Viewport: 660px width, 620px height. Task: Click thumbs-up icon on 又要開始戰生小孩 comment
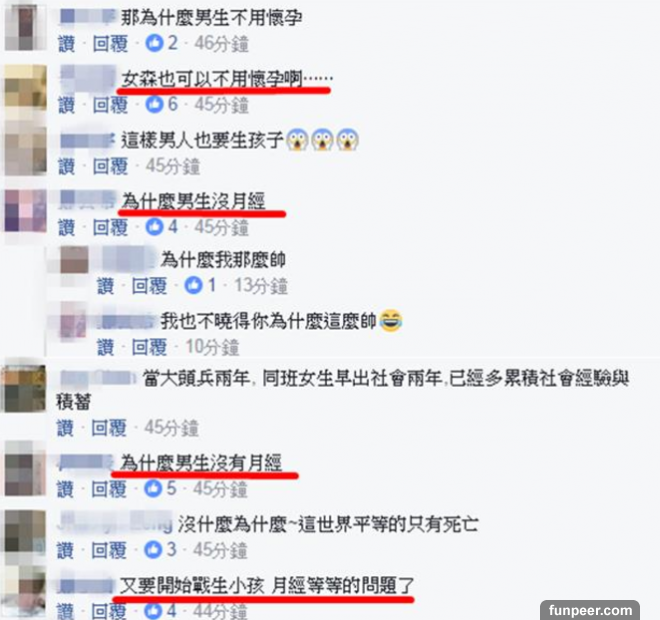(x=153, y=611)
